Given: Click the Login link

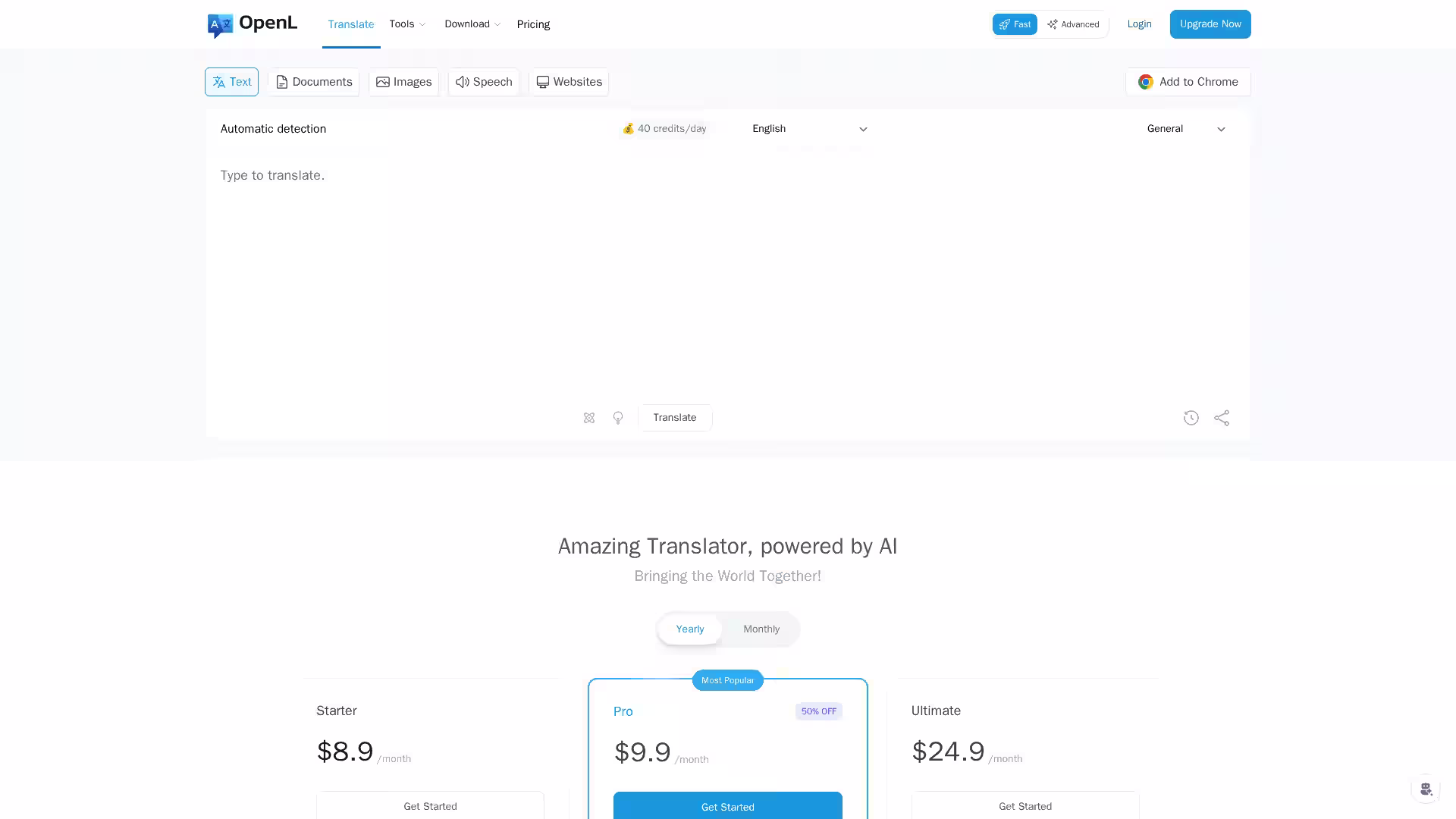Looking at the screenshot, I should pyautogui.click(x=1139, y=24).
